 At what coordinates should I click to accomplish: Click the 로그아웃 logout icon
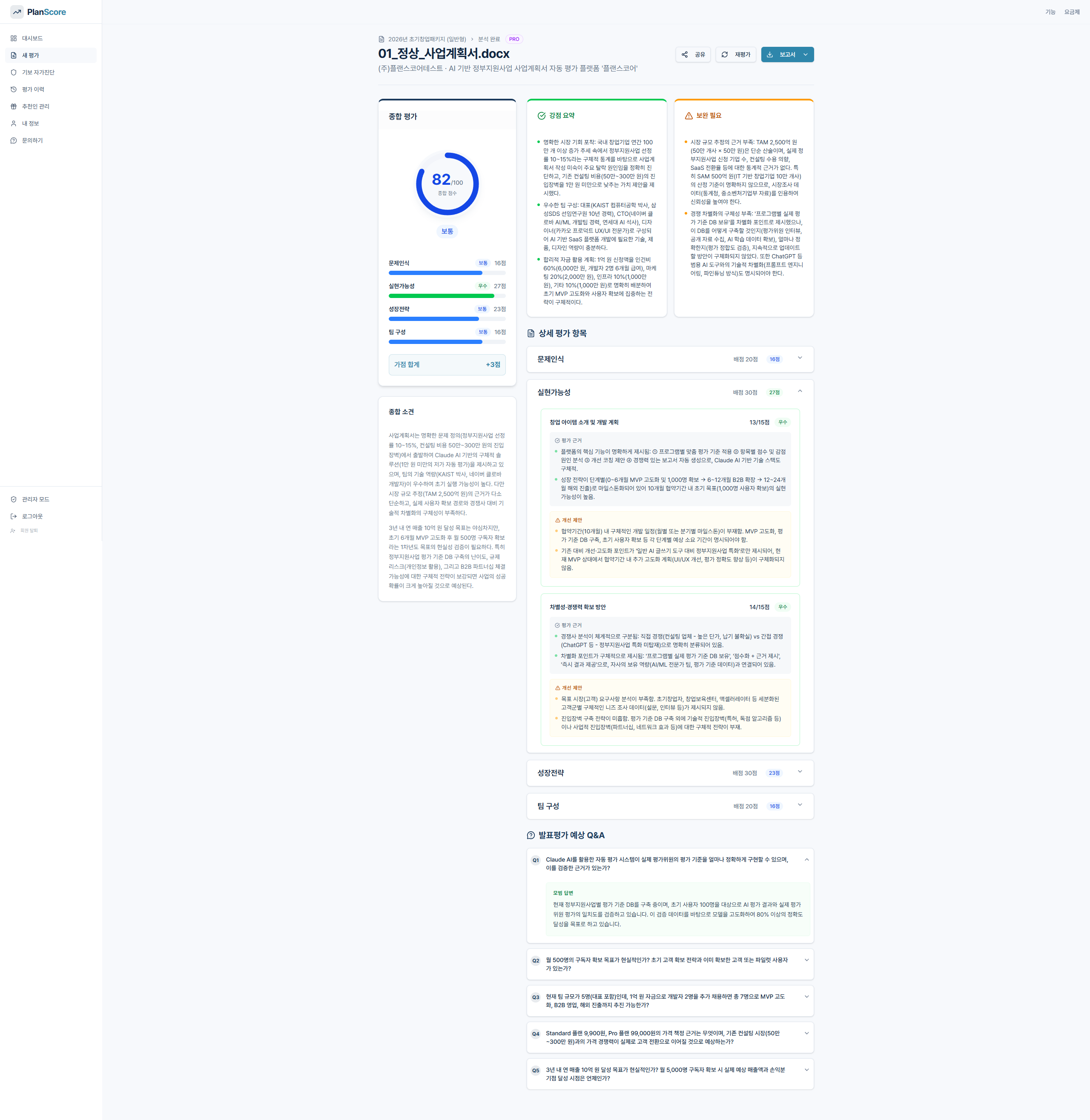click(x=14, y=516)
